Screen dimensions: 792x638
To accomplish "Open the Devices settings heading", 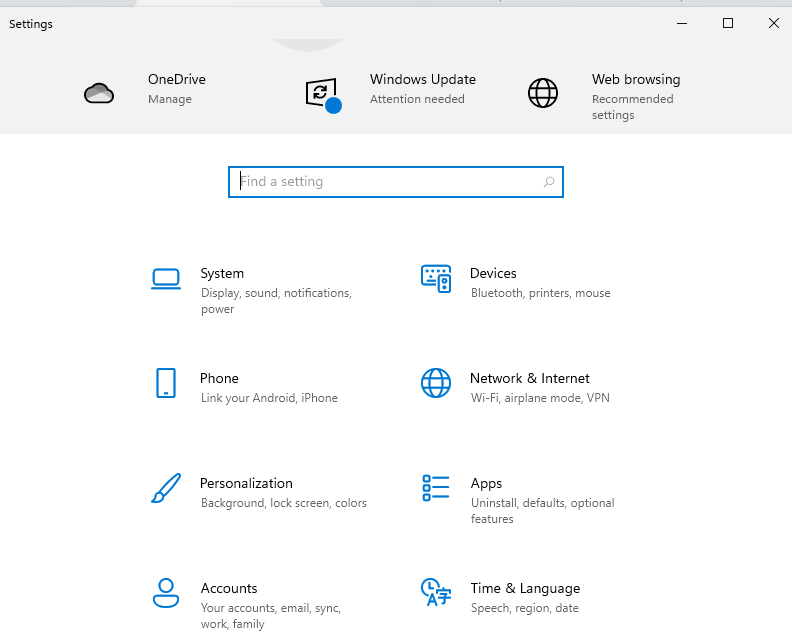I will coord(493,273).
